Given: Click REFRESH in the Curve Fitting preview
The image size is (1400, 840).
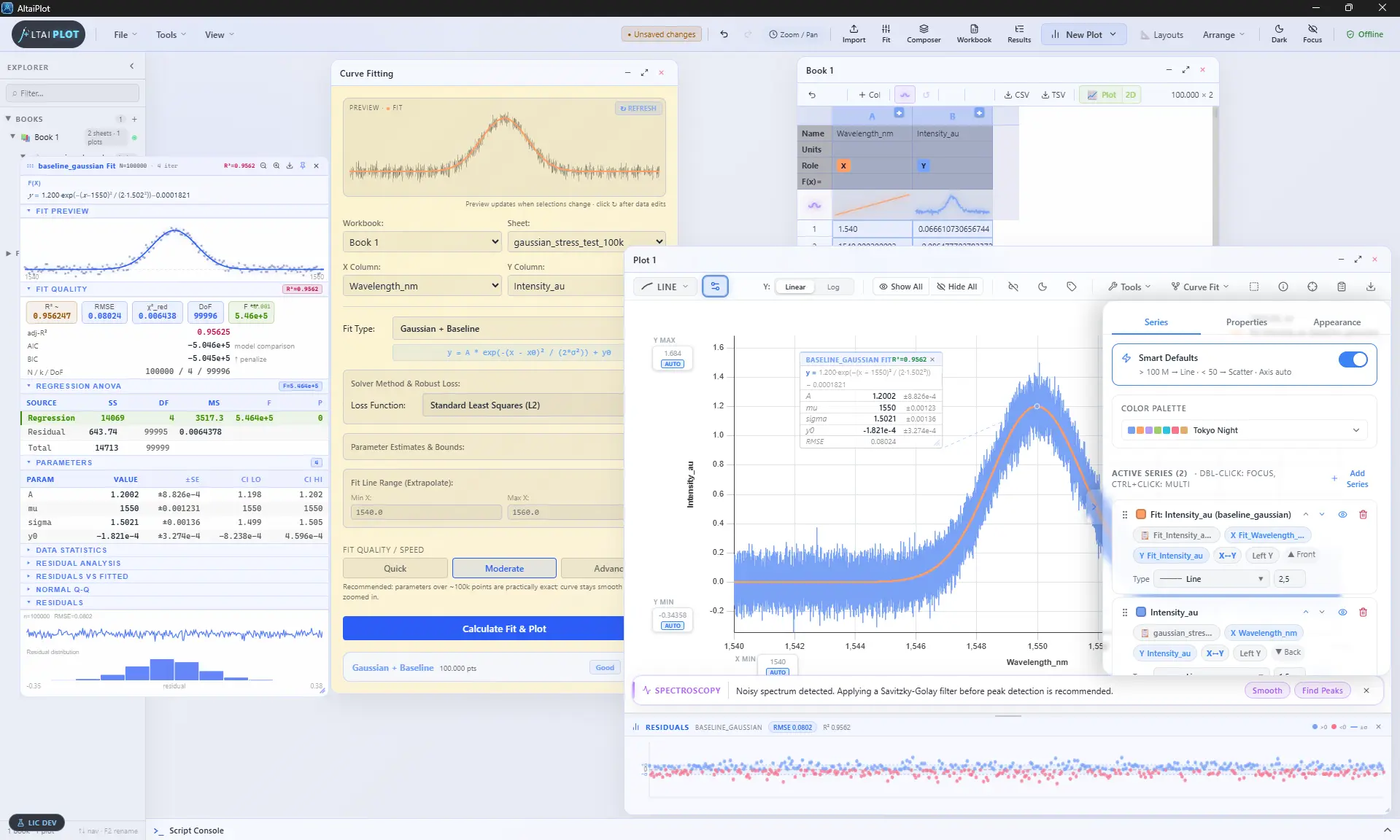Looking at the screenshot, I should (638, 108).
